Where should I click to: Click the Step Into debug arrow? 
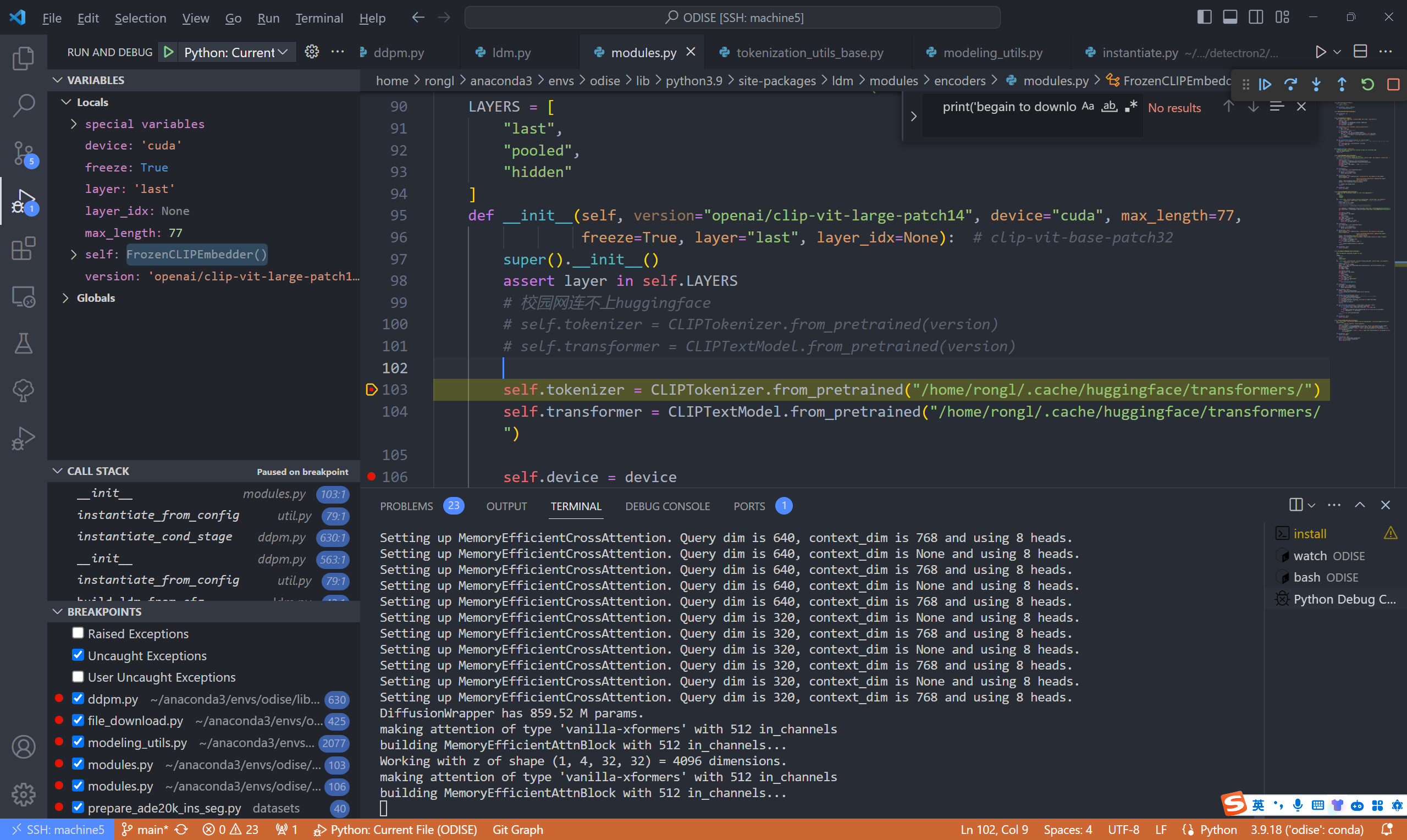(1316, 85)
